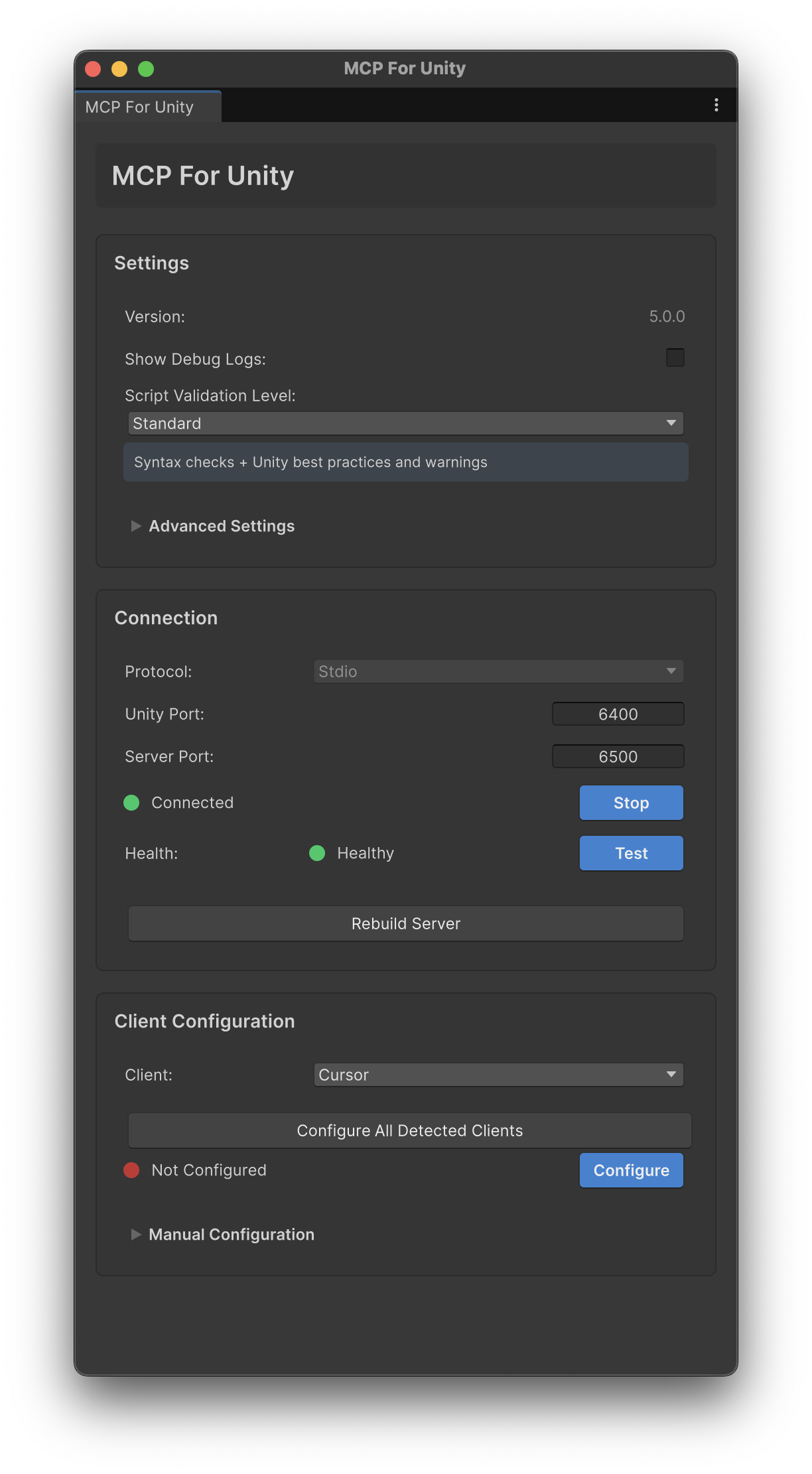The height and width of the screenshot is (1474, 812).
Task: Click the green Healthy status dot
Action: point(317,853)
